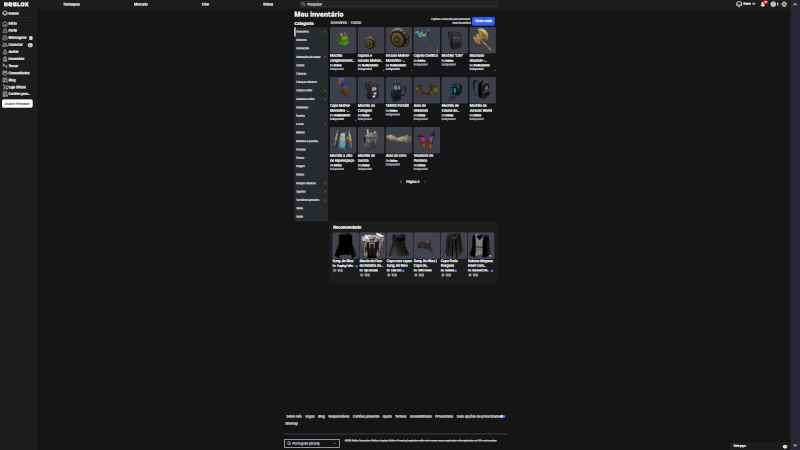Open Robux balance icon in header
This screenshot has width=800, height=450.
click(x=773, y=4)
